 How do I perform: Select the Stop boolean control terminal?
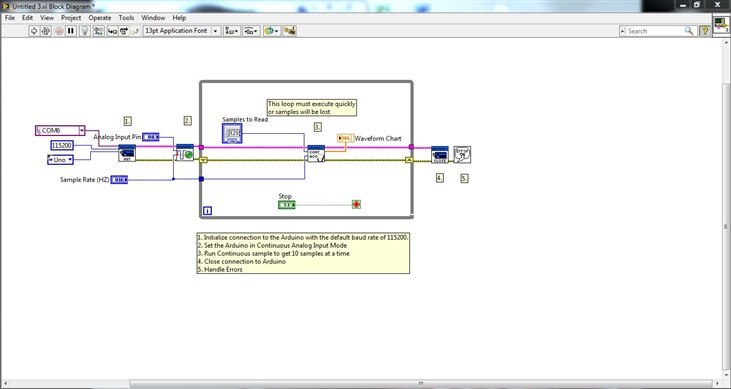[287, 205]
